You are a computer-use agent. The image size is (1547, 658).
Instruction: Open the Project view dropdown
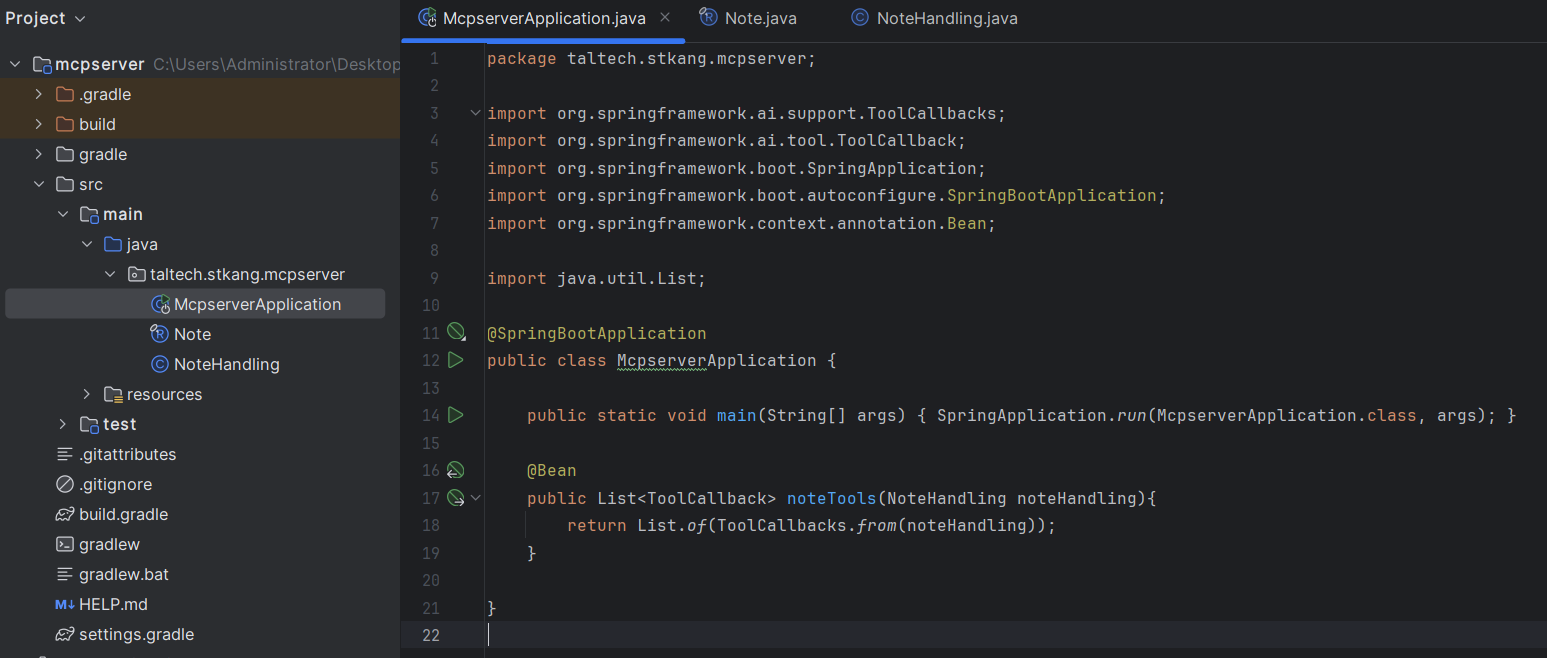click(x=46, y=18)
